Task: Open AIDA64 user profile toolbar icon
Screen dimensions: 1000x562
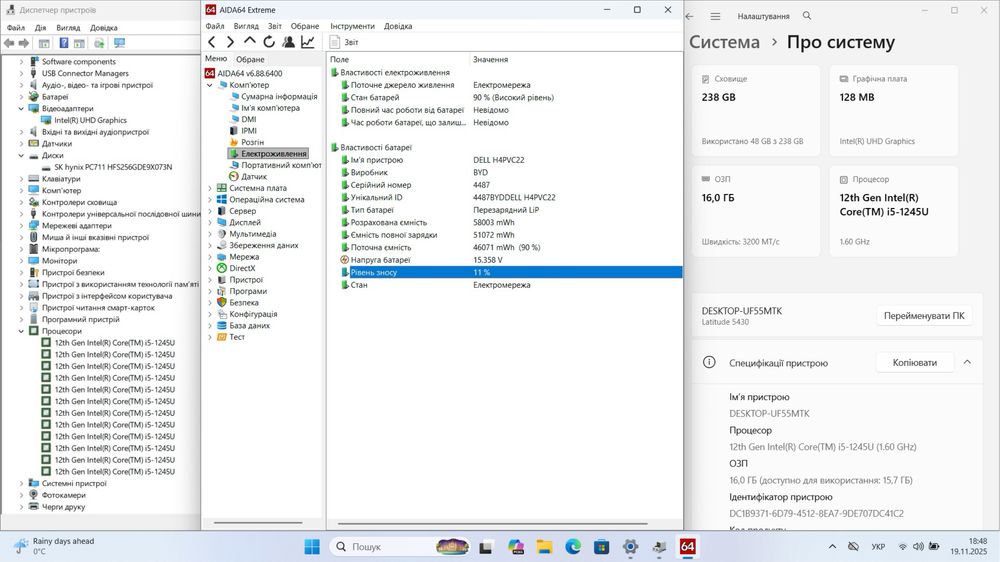Action: click(288, 42)
